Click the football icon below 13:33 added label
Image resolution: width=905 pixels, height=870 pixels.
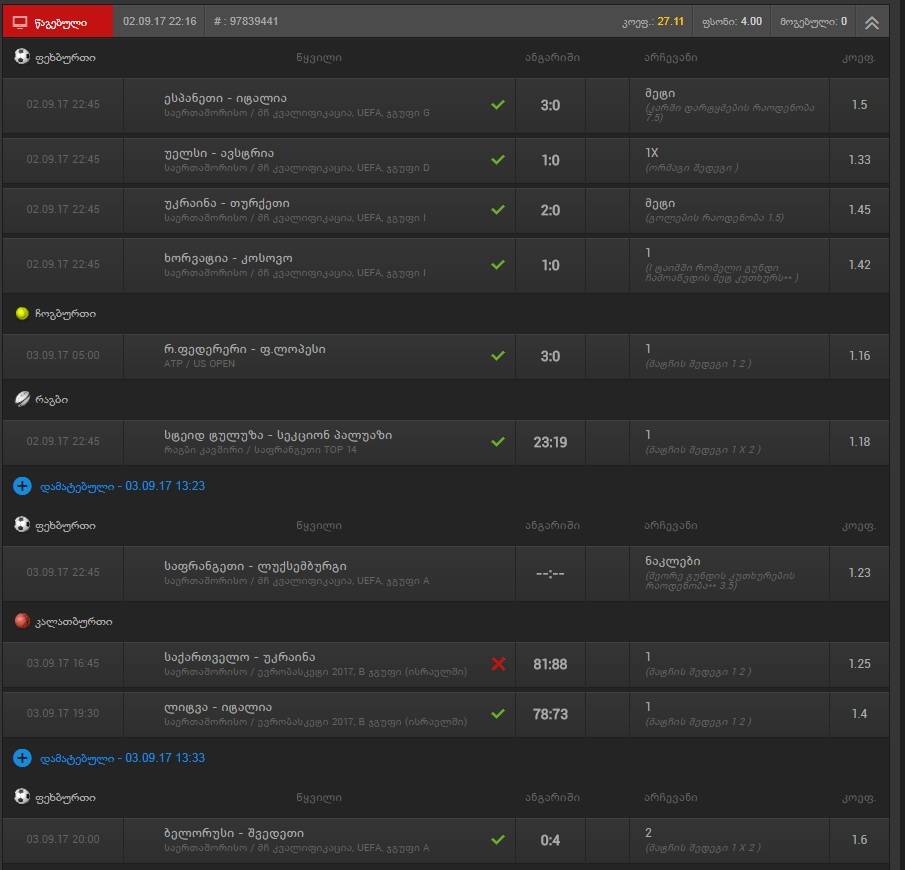pos(22,797)
